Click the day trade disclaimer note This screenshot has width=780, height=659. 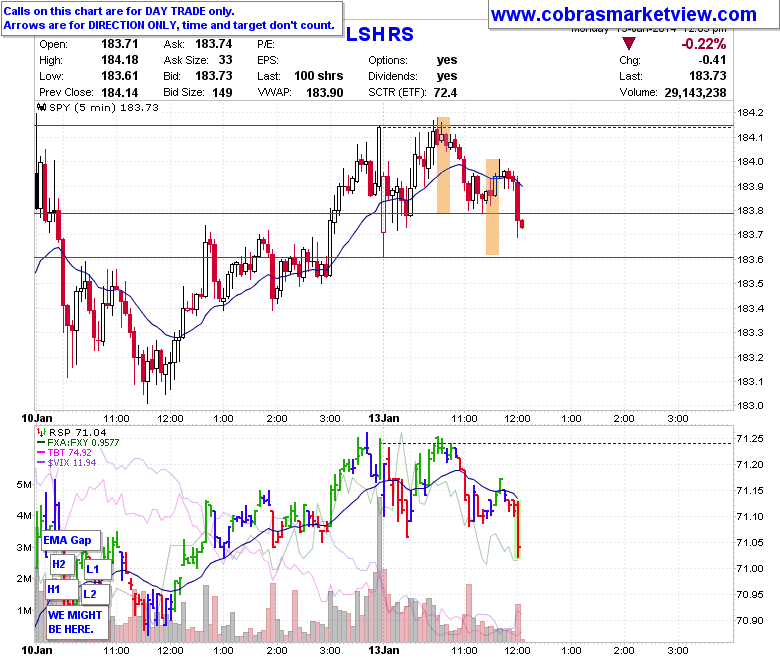point(172,18)
